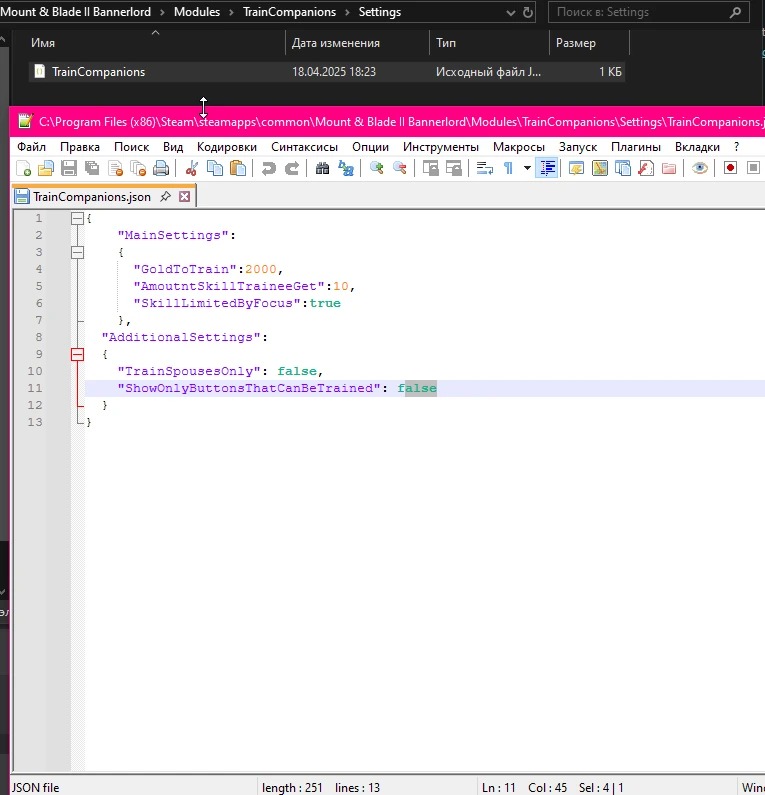
Task: Open the user-defined language dialog icon
Action: [x=576, y=168]
